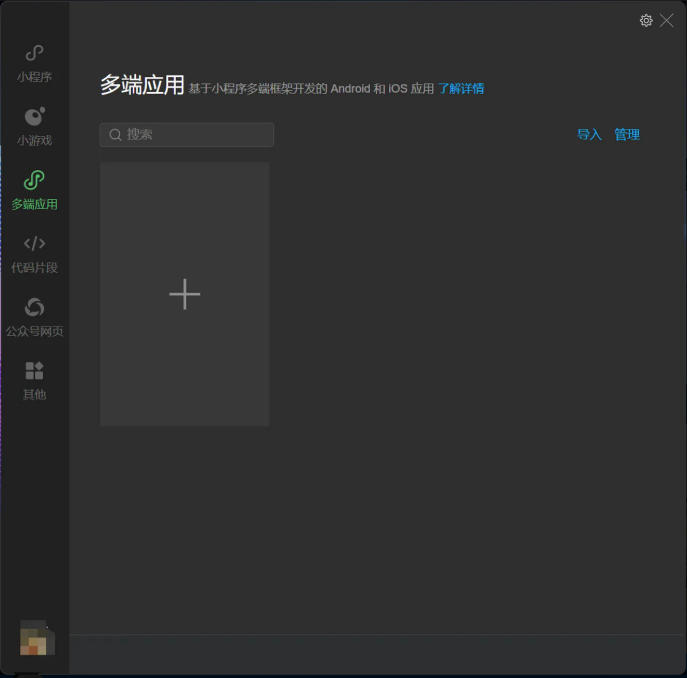The width and height of the screenshot is (687, 678).
Task: Switch to the 小游戏 sidebar section
Action: [34, 127]
